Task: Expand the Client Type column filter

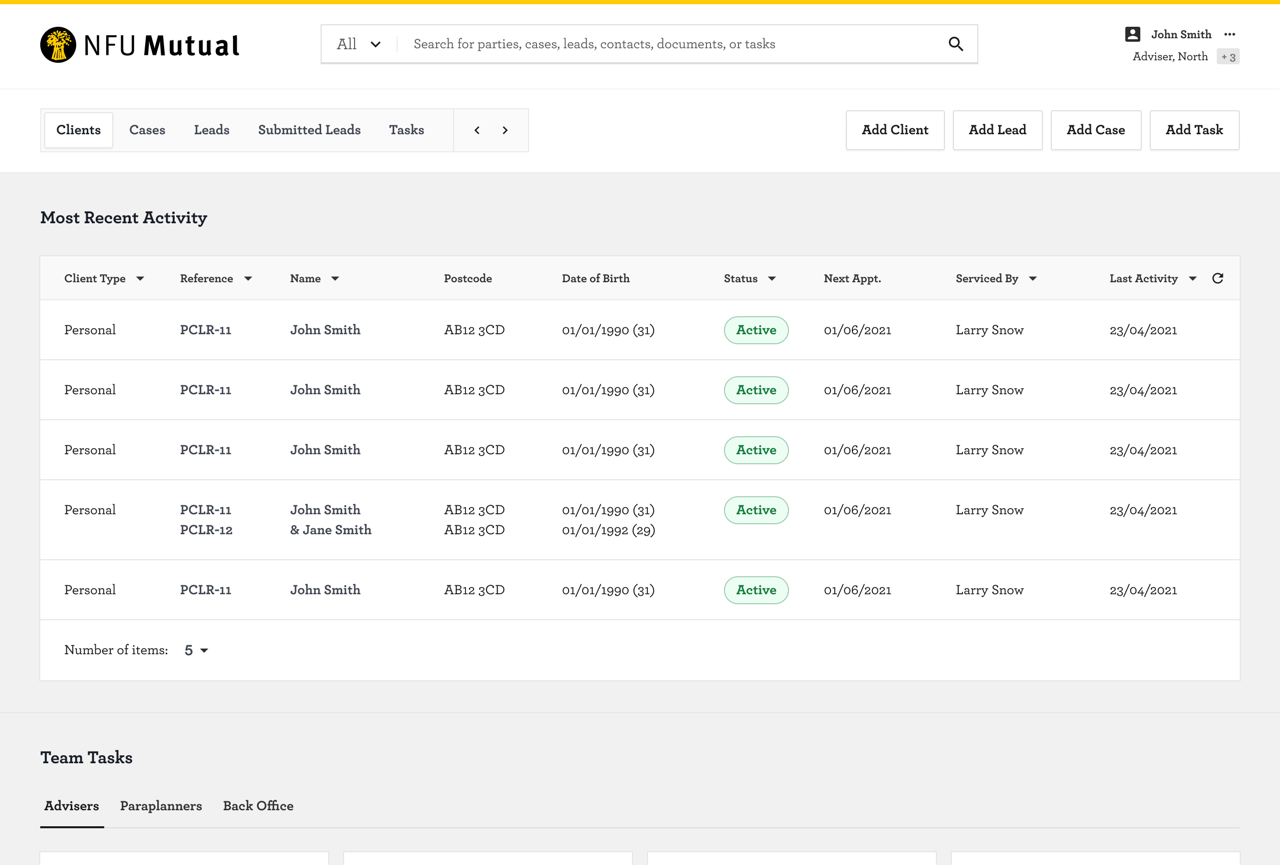Action: coord(140,279)
